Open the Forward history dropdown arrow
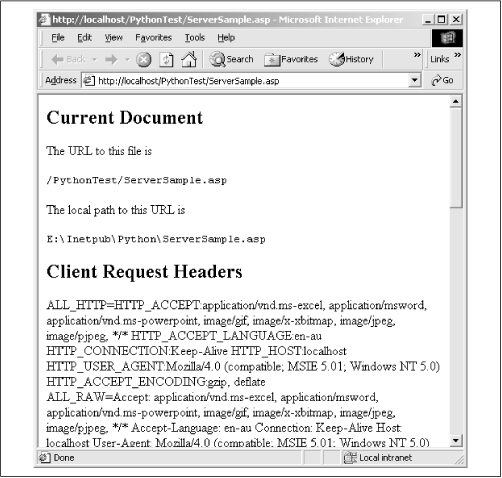502x478 pixels. coord(127,60)
